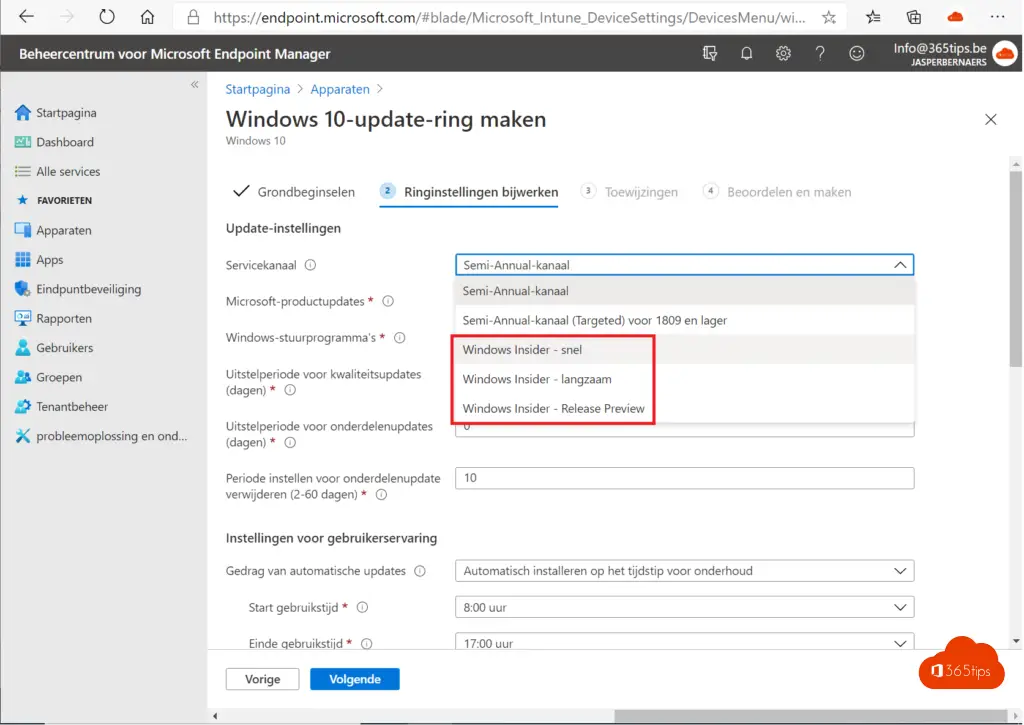The width and height of the screenshot is (1024, 725).
Task: Open Start gebruikstijd 8:00 uur dropdown
Action: coord(684,607)
